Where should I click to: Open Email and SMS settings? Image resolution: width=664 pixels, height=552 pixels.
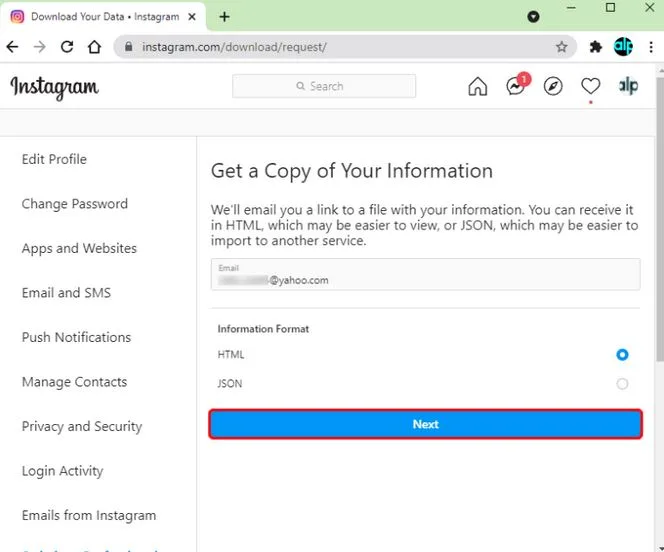point(66,293)
